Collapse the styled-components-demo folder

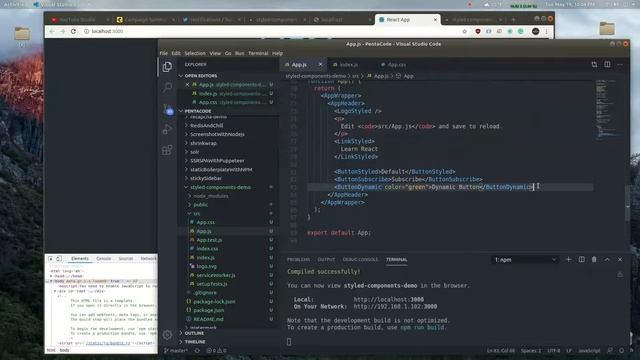click(x=220, y=187)
